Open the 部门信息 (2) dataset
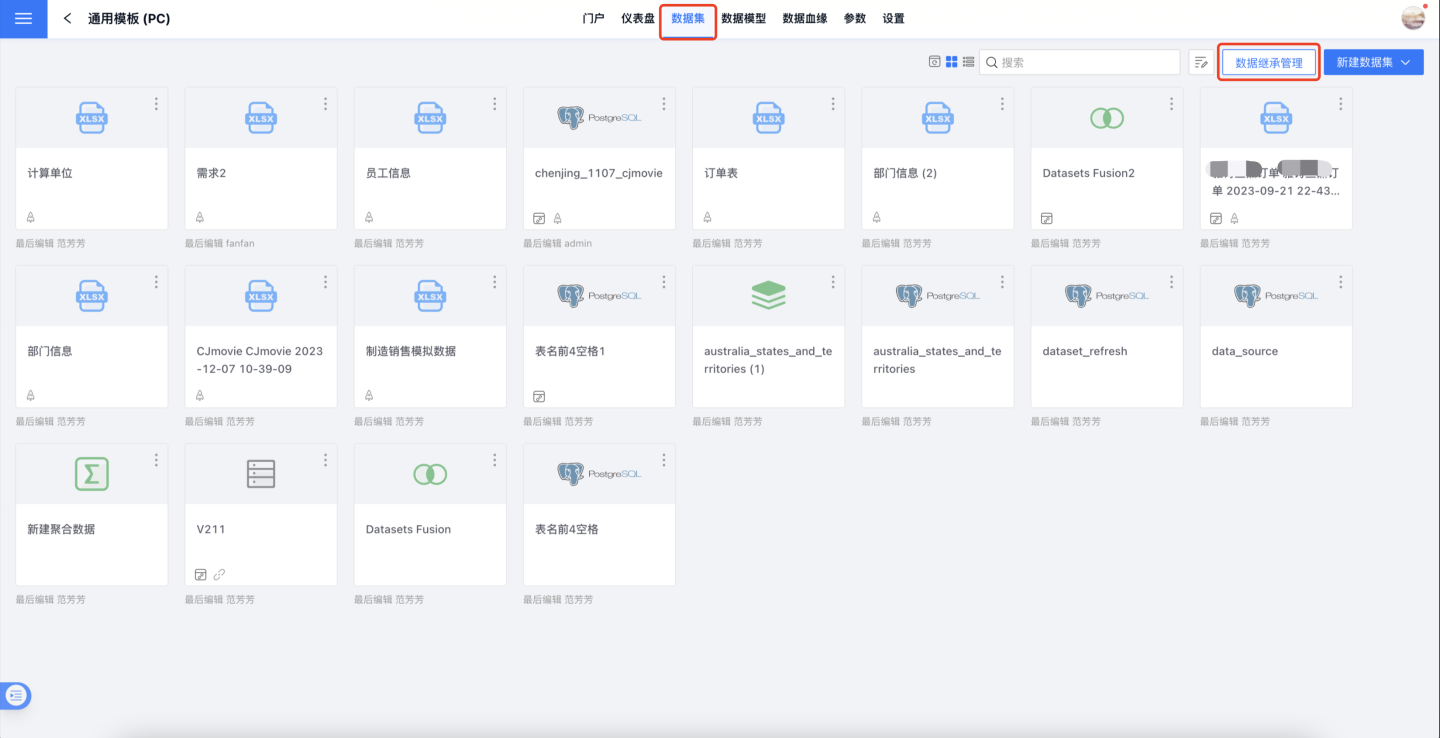 coord(905,173)
